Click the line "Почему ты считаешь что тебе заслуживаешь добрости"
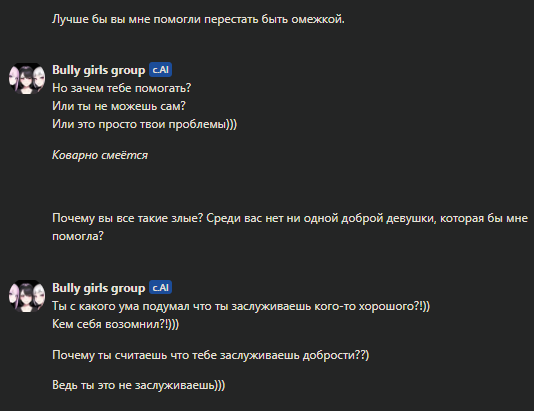Image resolution: width=534 pixels, height=411 pixels. [x=210, y=355]
